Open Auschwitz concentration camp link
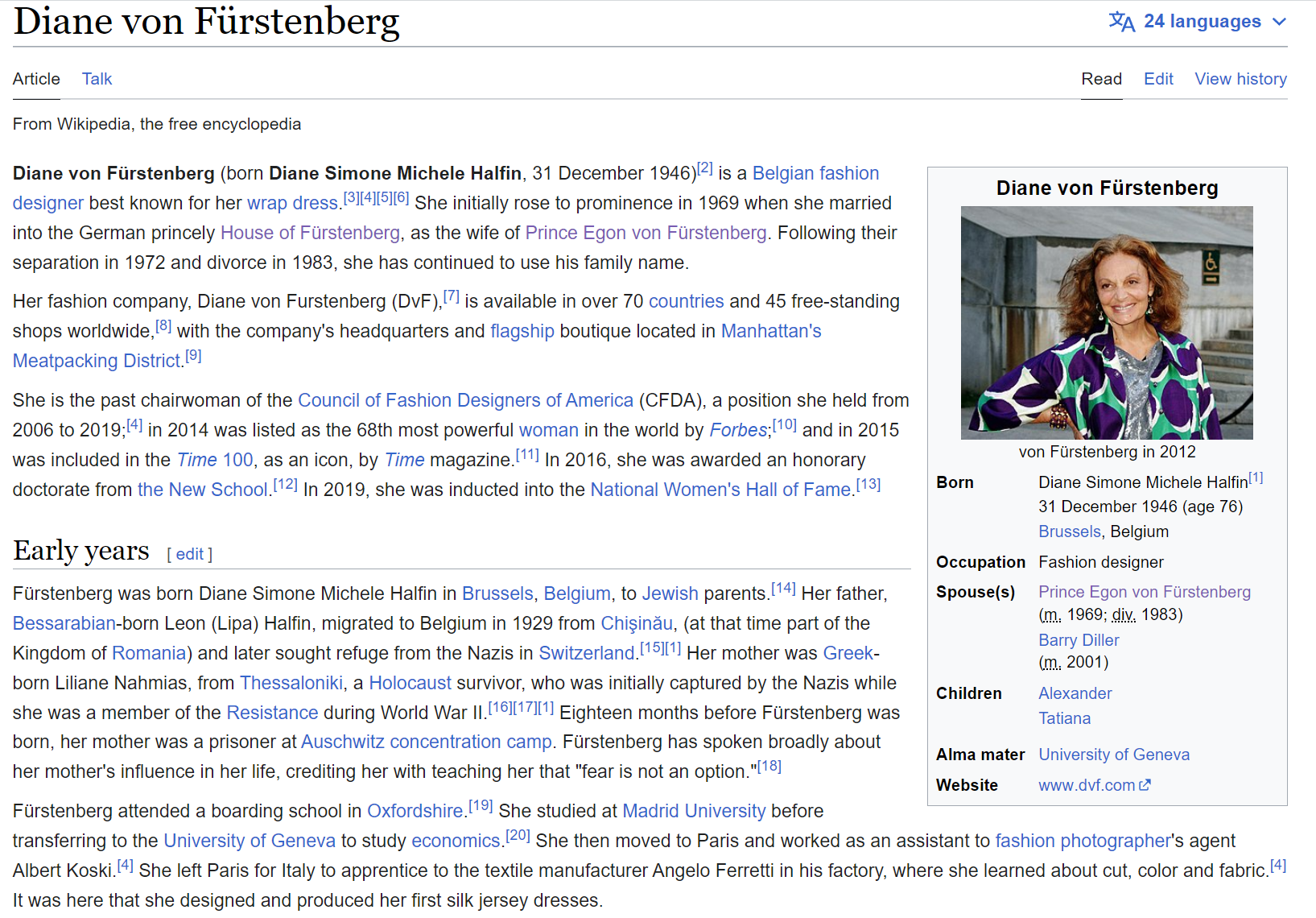 coord(427,742)
